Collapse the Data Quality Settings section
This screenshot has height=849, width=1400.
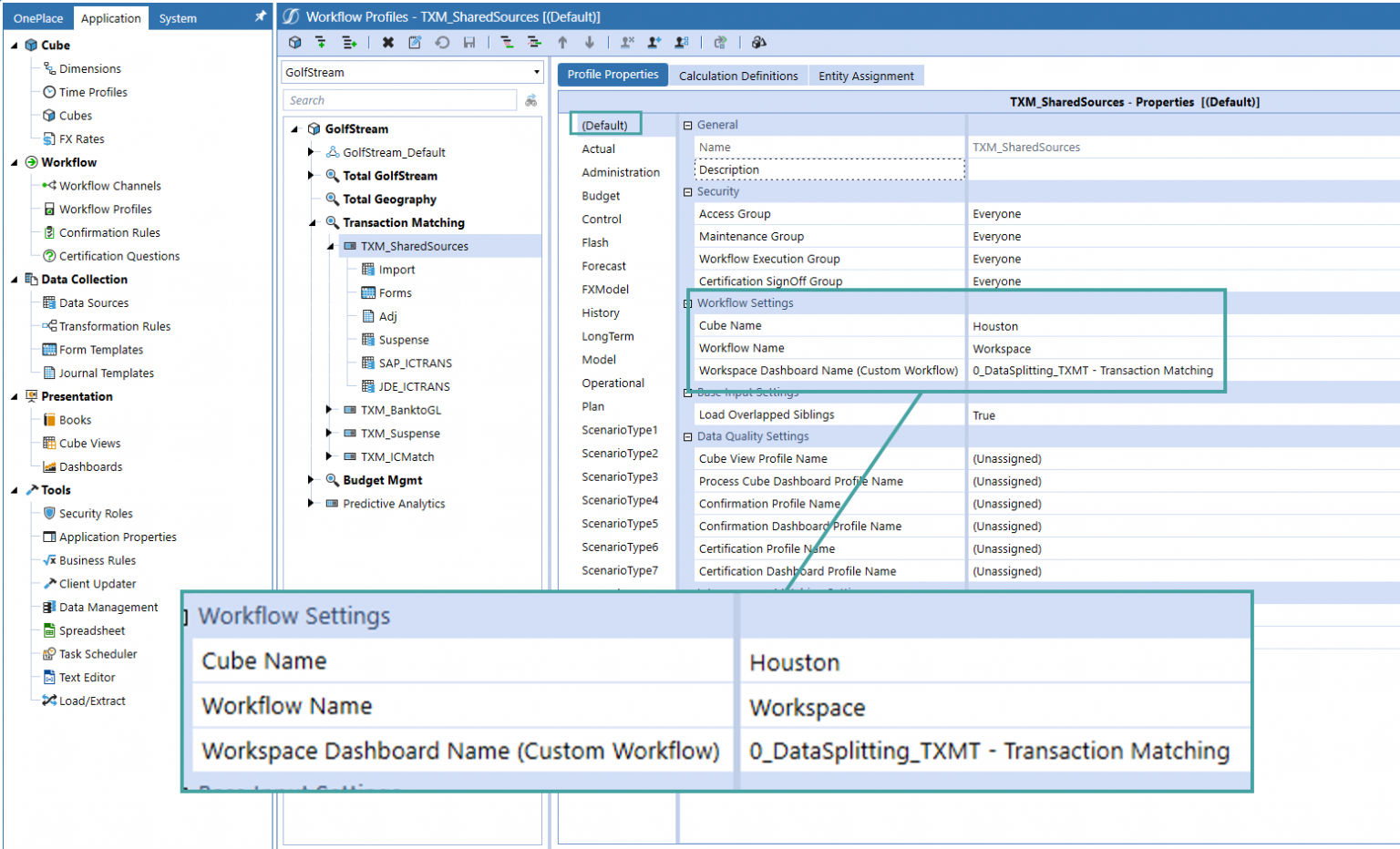pos(688,437)
